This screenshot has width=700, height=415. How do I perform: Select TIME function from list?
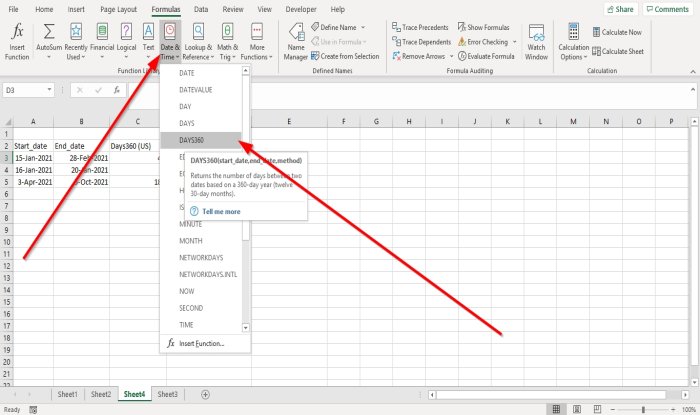(201, 325)
